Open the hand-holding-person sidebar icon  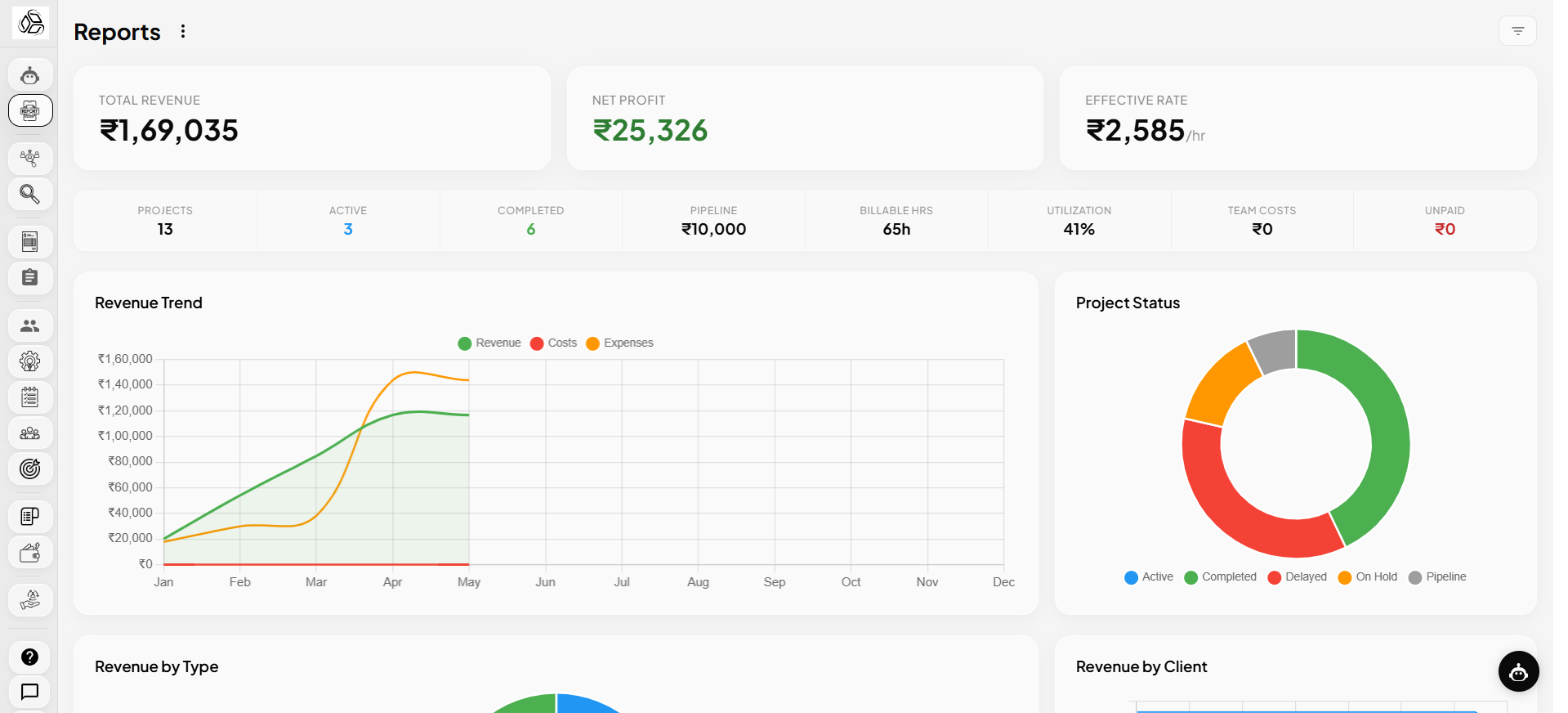pos(30,600)
